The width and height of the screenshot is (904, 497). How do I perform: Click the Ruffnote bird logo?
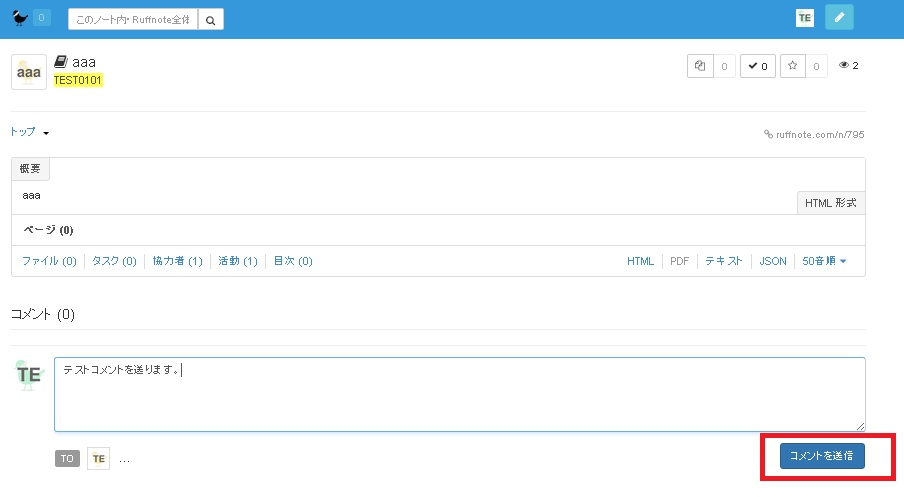tap(19, 18)
